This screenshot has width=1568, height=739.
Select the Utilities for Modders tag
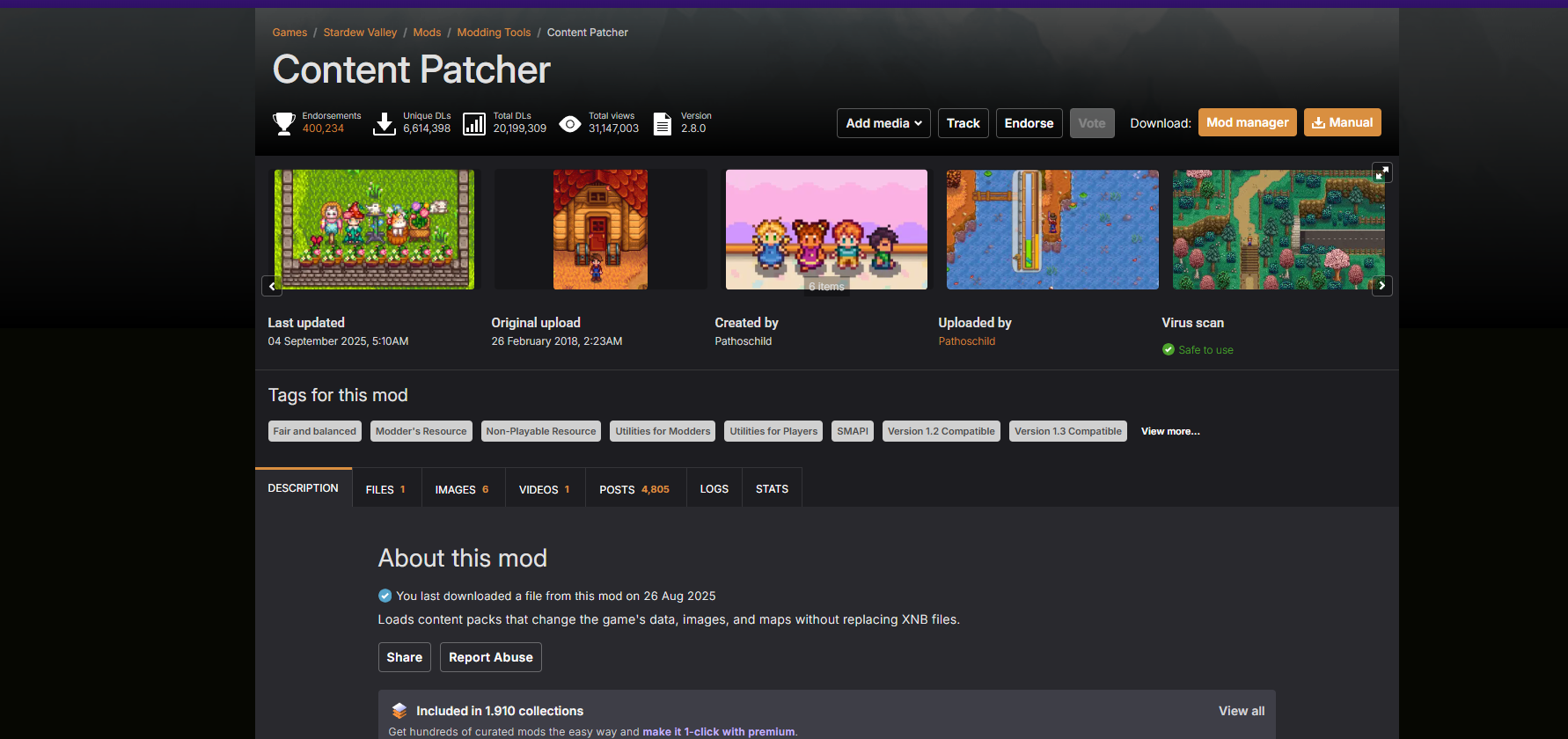pyautogui.click(x=663, y=431)
